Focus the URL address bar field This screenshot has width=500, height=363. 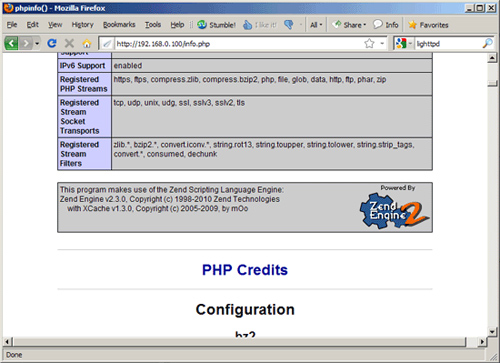pos(238,44)
